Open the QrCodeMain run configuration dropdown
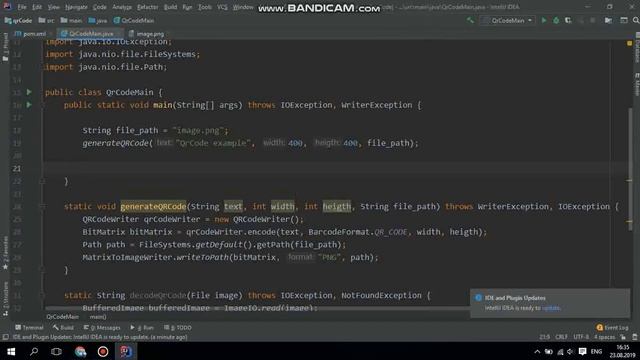This screenshot has width=640, height=360. [508, 20]
